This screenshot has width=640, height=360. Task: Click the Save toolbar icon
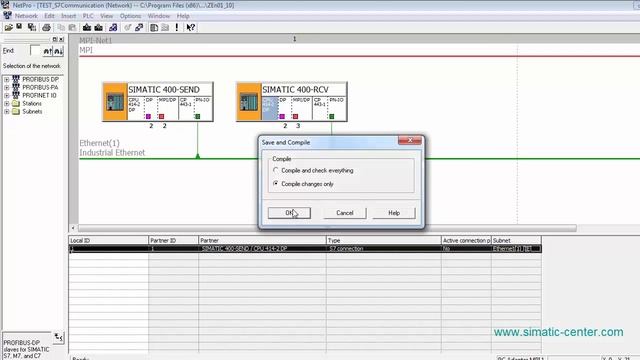click(19, 27)
